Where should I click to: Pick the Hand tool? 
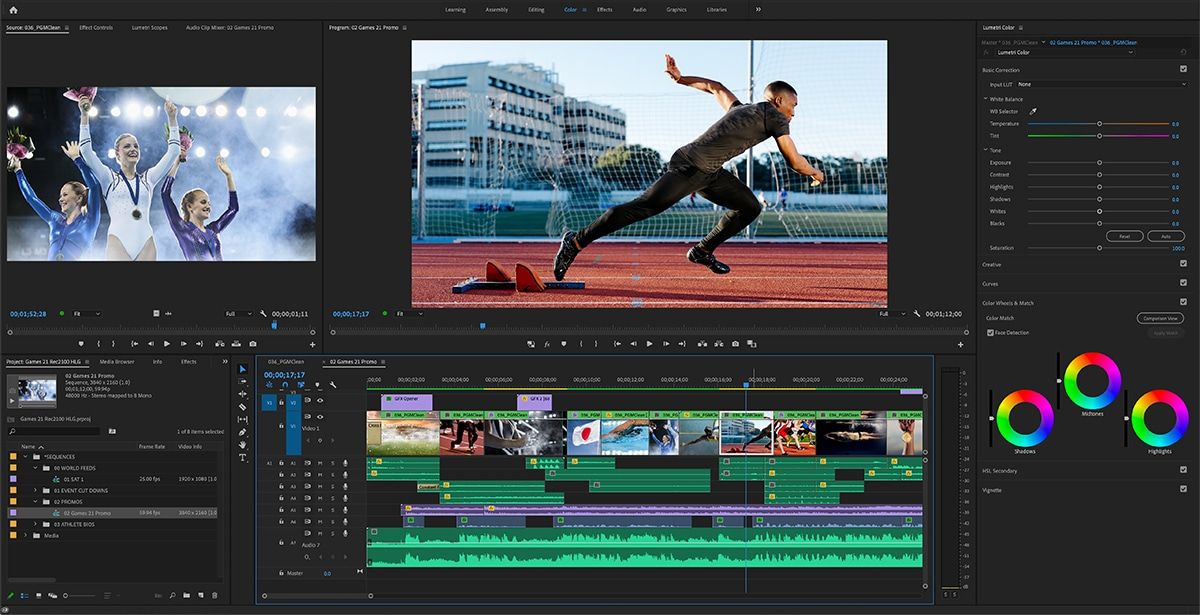tap(242, 445)
